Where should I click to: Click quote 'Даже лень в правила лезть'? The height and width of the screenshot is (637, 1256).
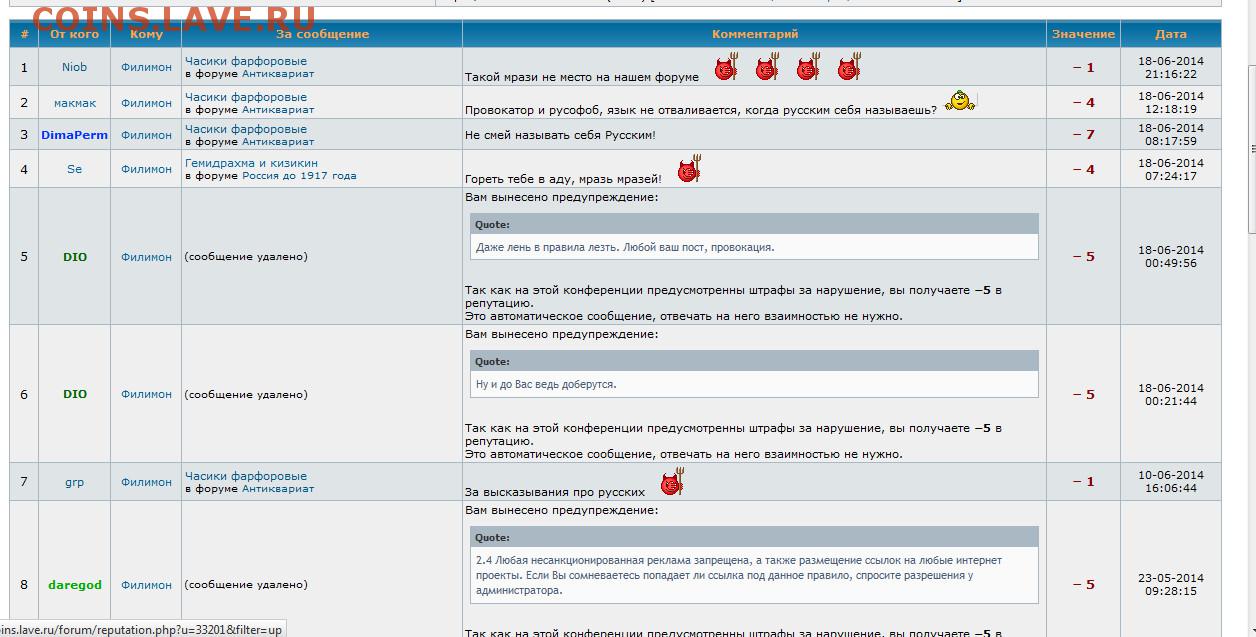[x=625, y=247]
